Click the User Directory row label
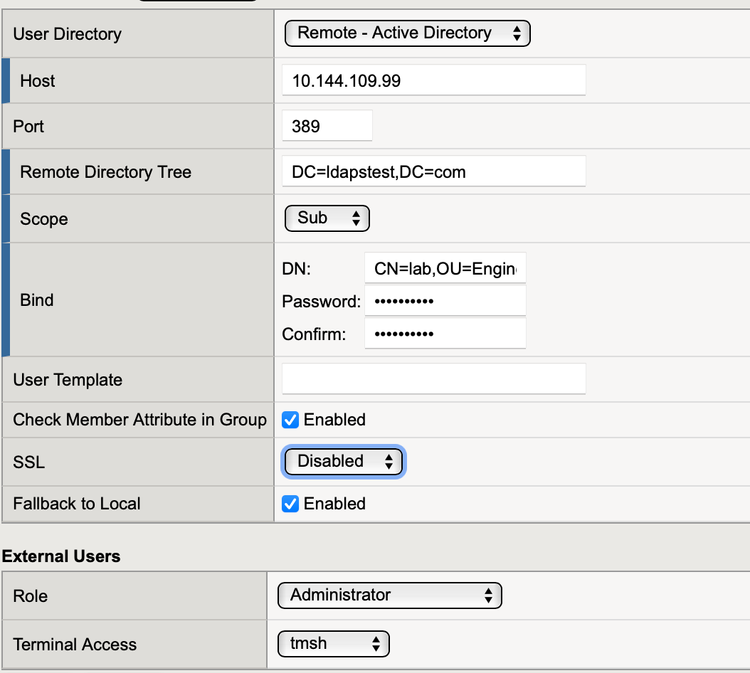This screenshot has height=673, width=750. pyautogui.click(x=67, y=34)
